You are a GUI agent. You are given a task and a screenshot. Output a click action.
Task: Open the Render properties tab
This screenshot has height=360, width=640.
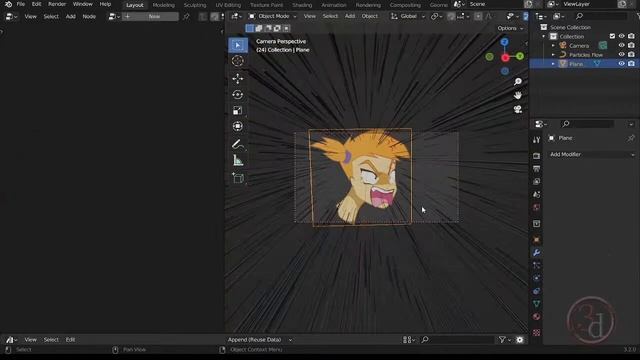point(536,156)
